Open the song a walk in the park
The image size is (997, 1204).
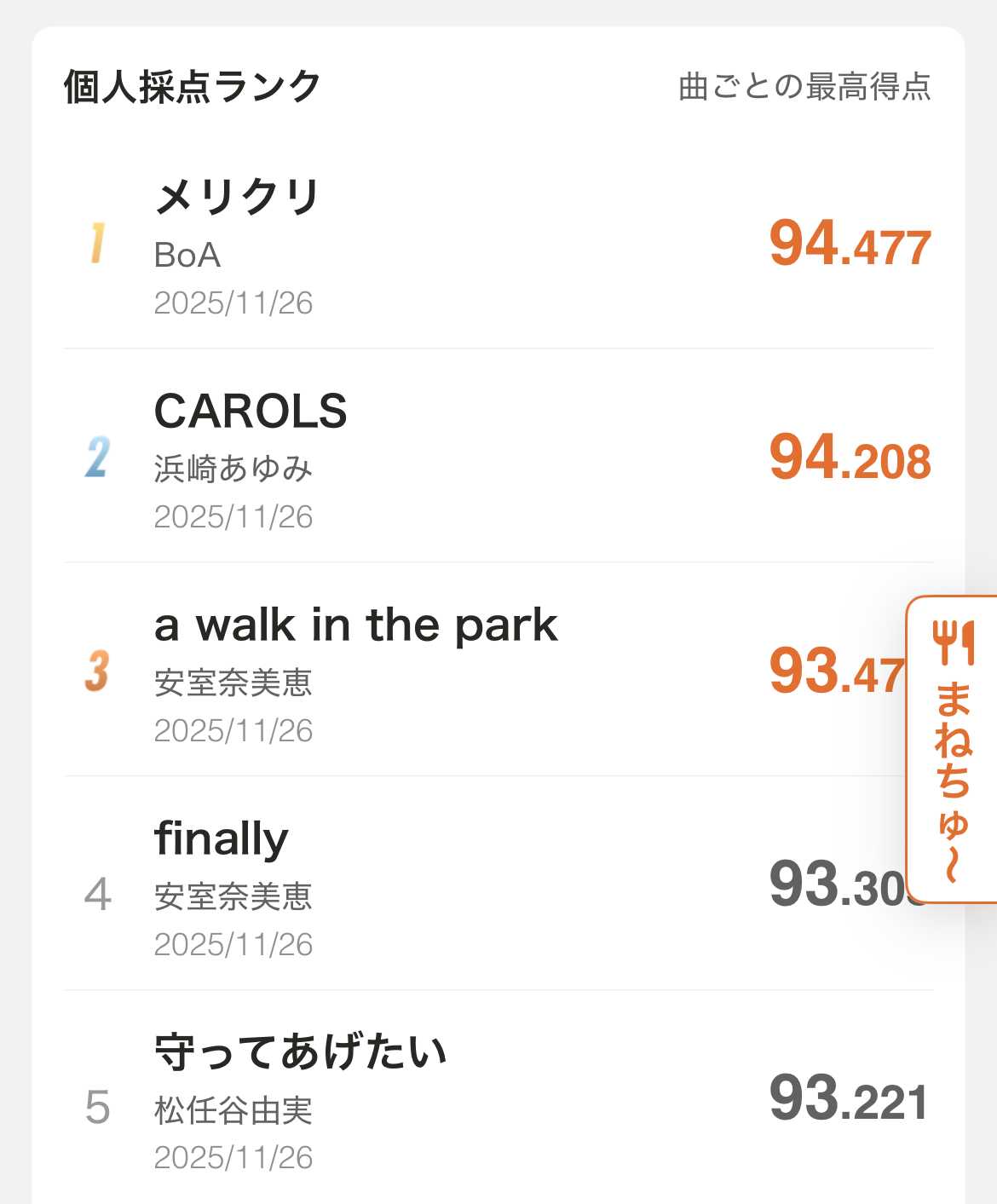point(355,625)
